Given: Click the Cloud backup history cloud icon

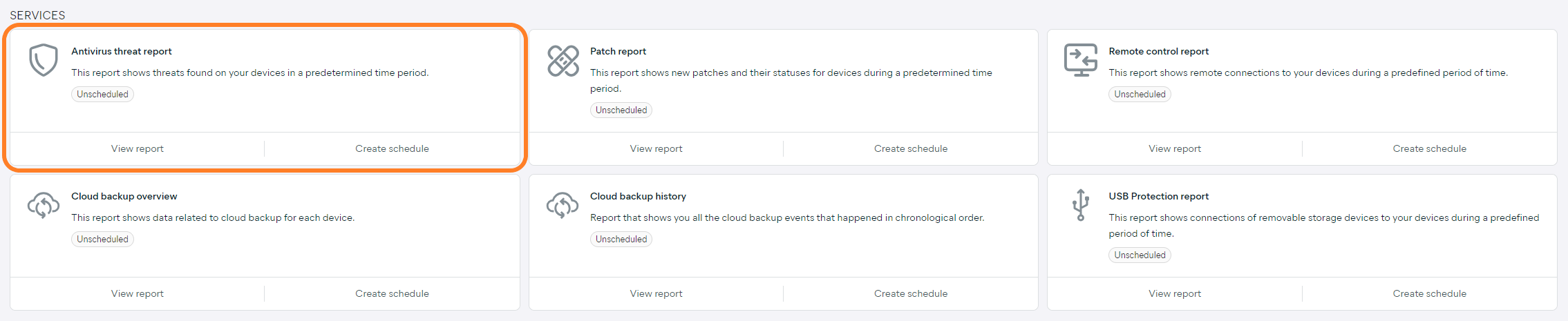Looking at the screenshot, I should 562,206.
